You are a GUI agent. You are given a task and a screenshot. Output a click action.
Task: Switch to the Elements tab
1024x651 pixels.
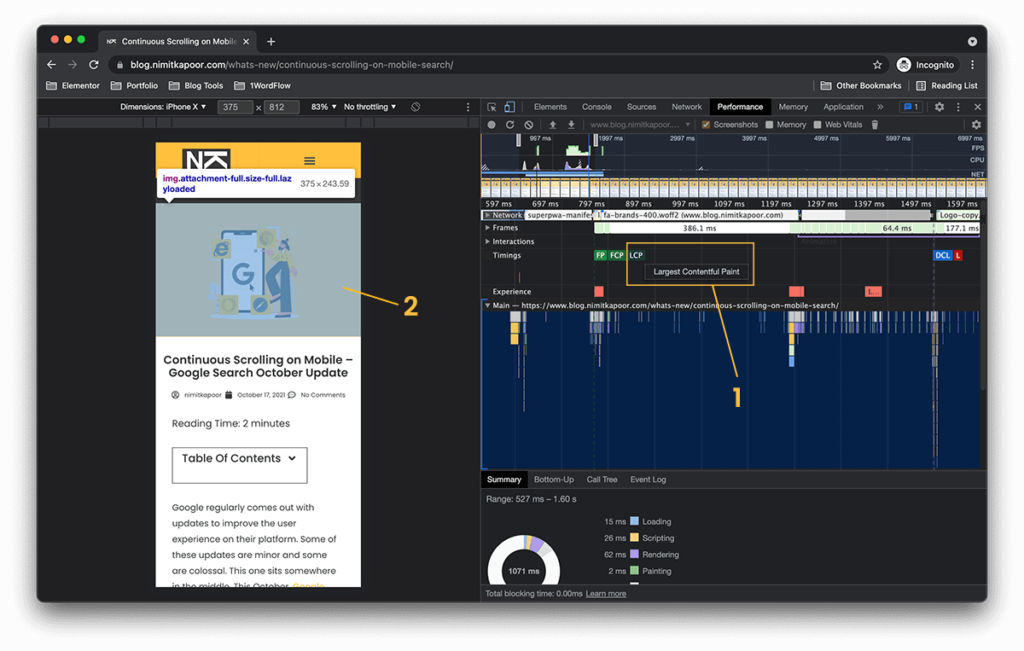550,107
